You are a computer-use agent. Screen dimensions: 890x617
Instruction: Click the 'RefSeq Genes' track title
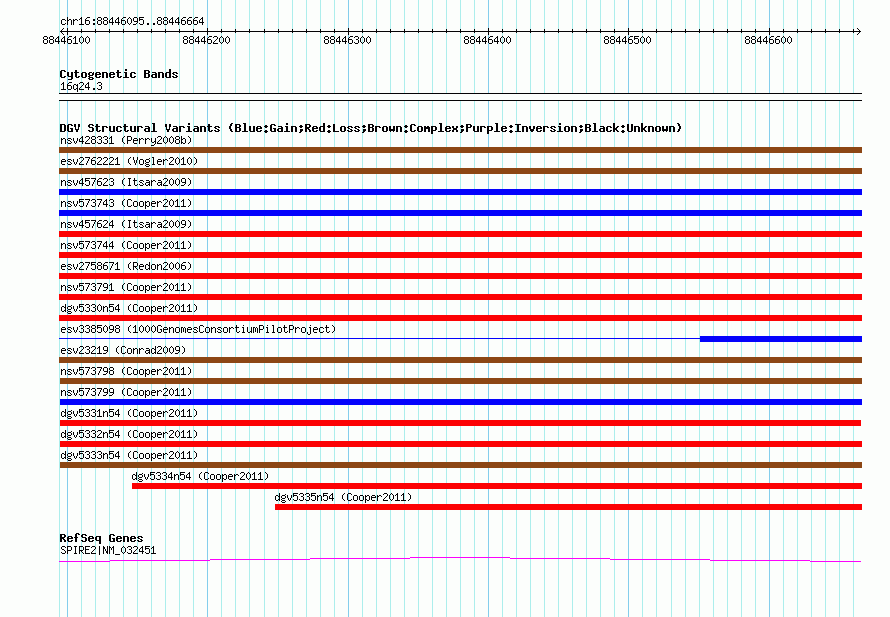coord(101,538)
